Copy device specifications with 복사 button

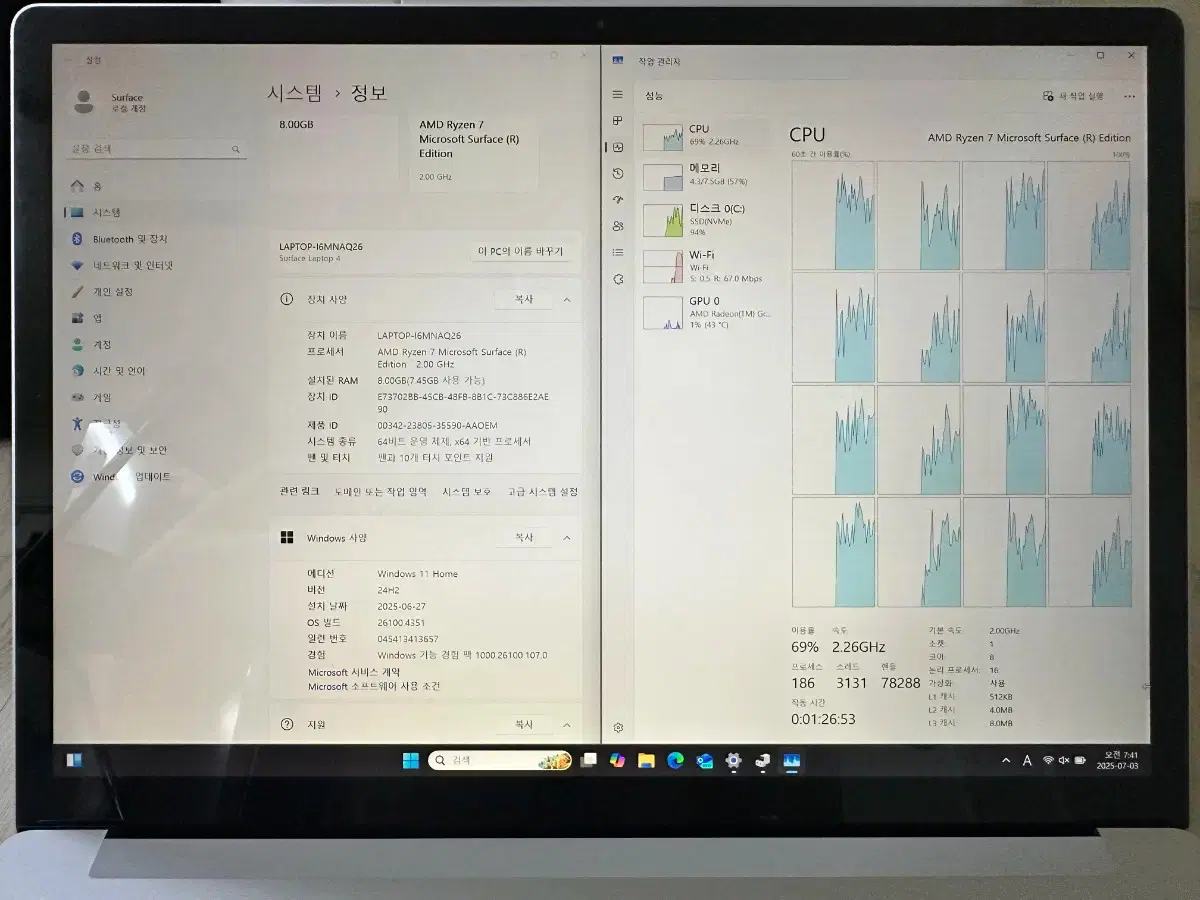(524, 300)
